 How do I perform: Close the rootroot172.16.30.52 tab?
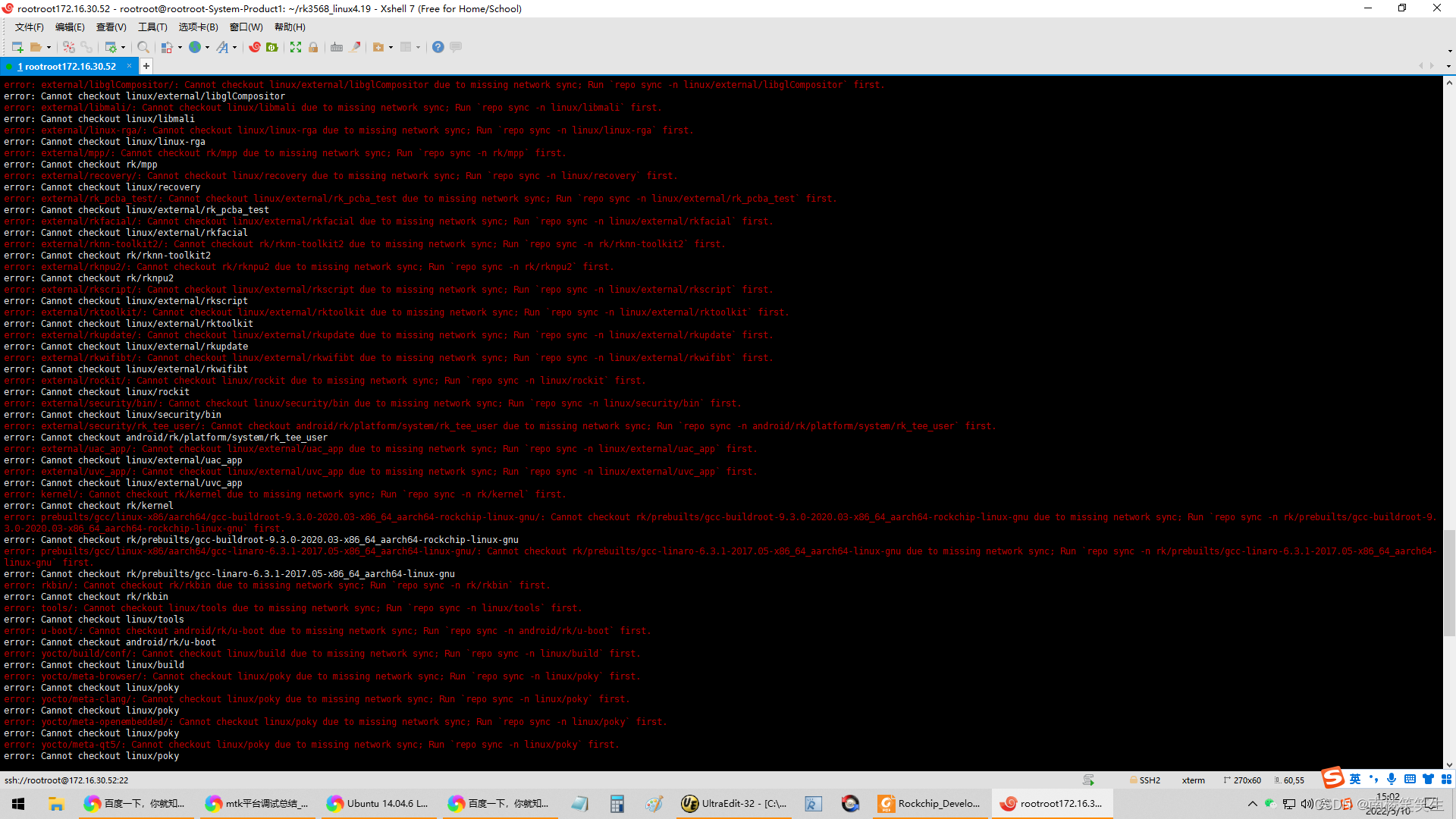[129, 66]
